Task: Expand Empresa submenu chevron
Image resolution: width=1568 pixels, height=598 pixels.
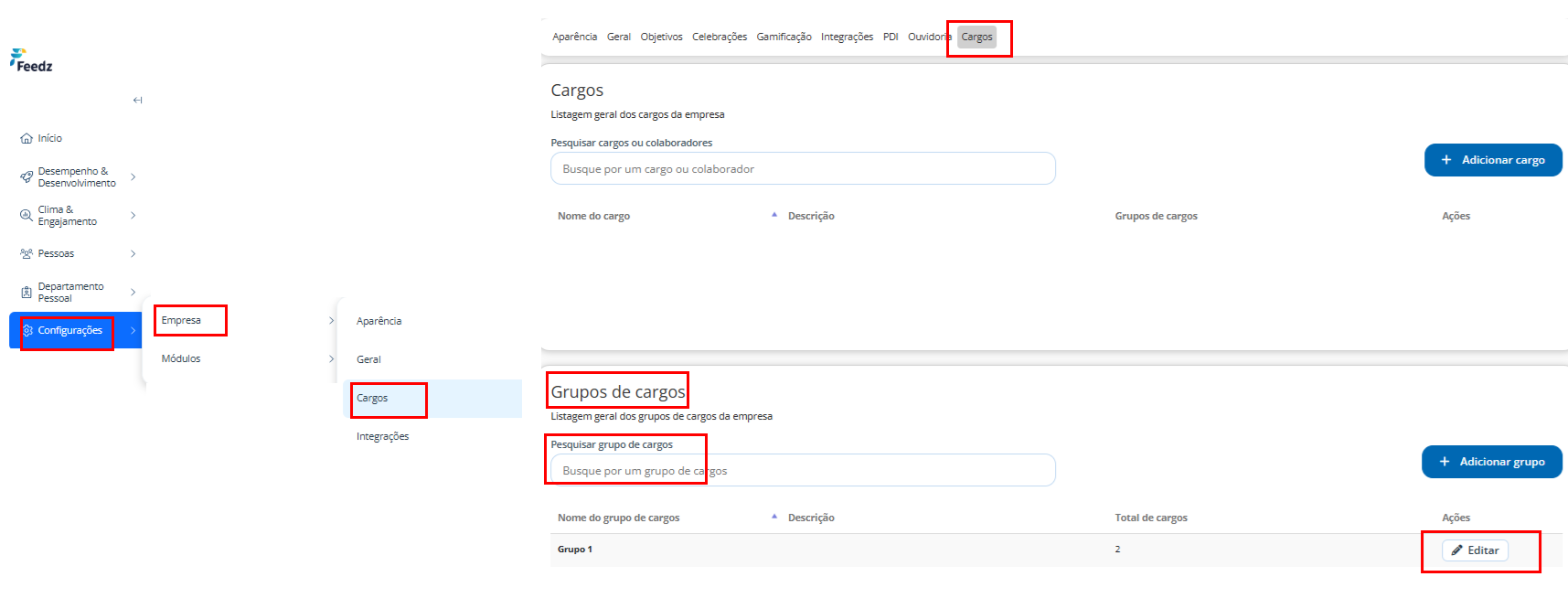Action: 331,320
